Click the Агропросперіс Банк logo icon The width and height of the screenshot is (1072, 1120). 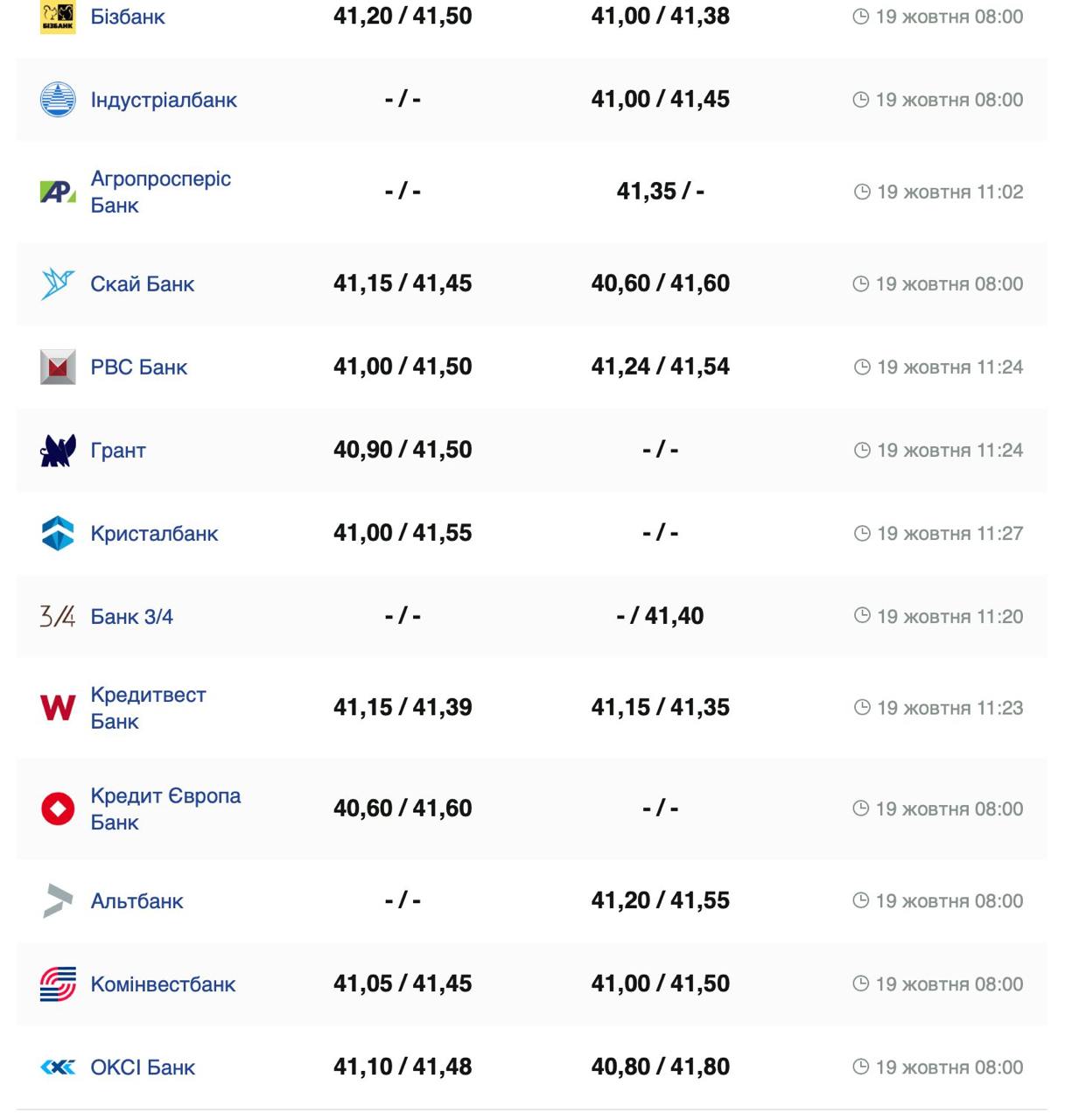coord(58,192)
